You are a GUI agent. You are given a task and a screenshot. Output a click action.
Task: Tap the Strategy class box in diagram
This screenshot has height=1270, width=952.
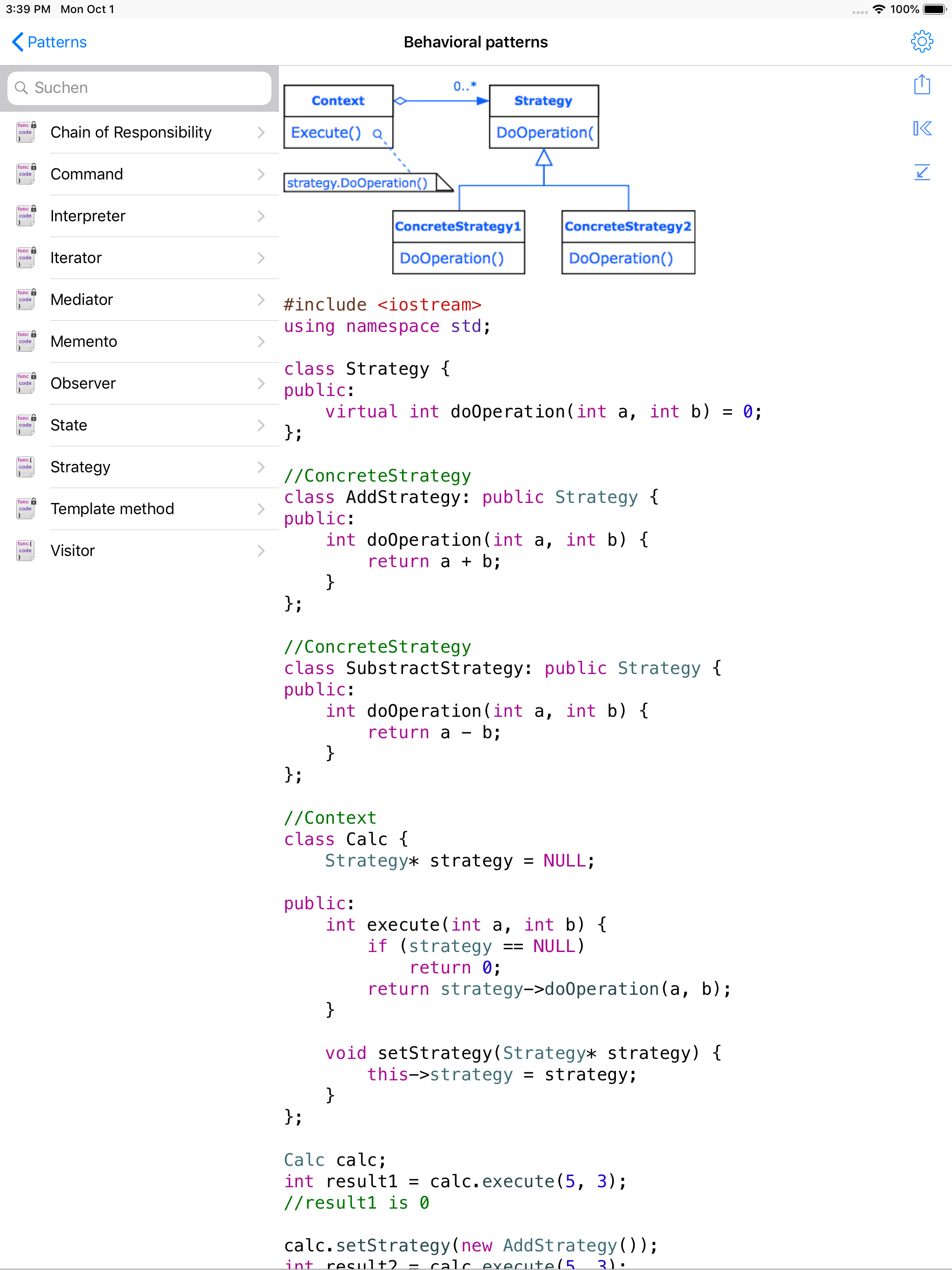544,117
